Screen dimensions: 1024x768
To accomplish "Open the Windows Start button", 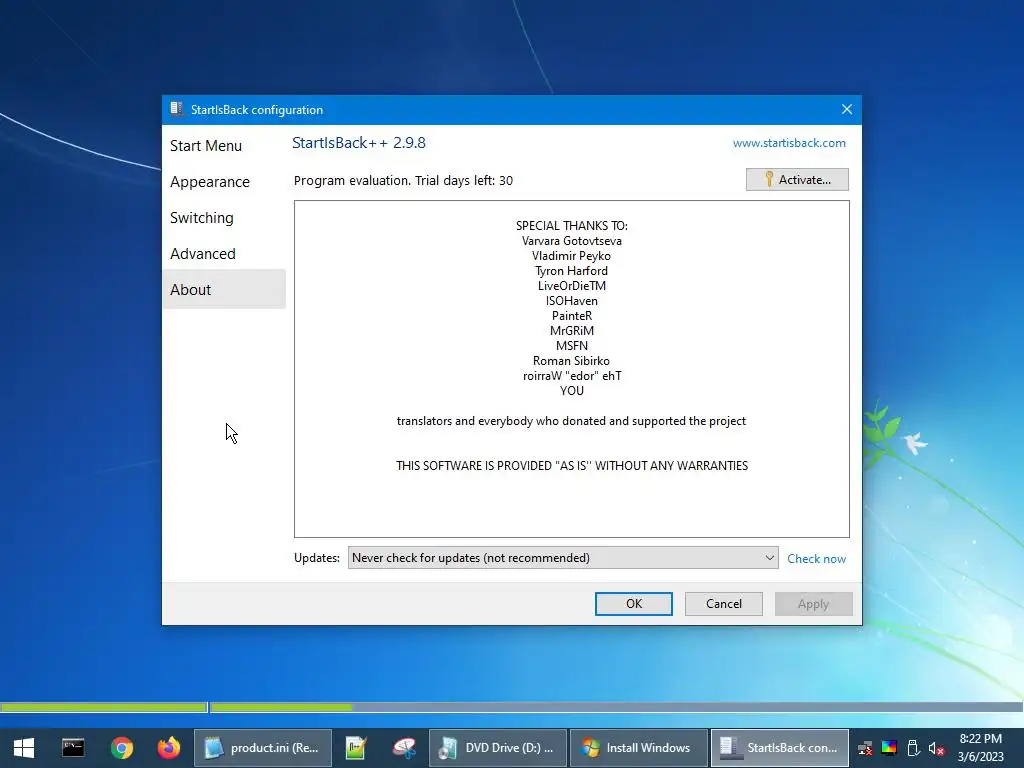I will click(24, 748).
